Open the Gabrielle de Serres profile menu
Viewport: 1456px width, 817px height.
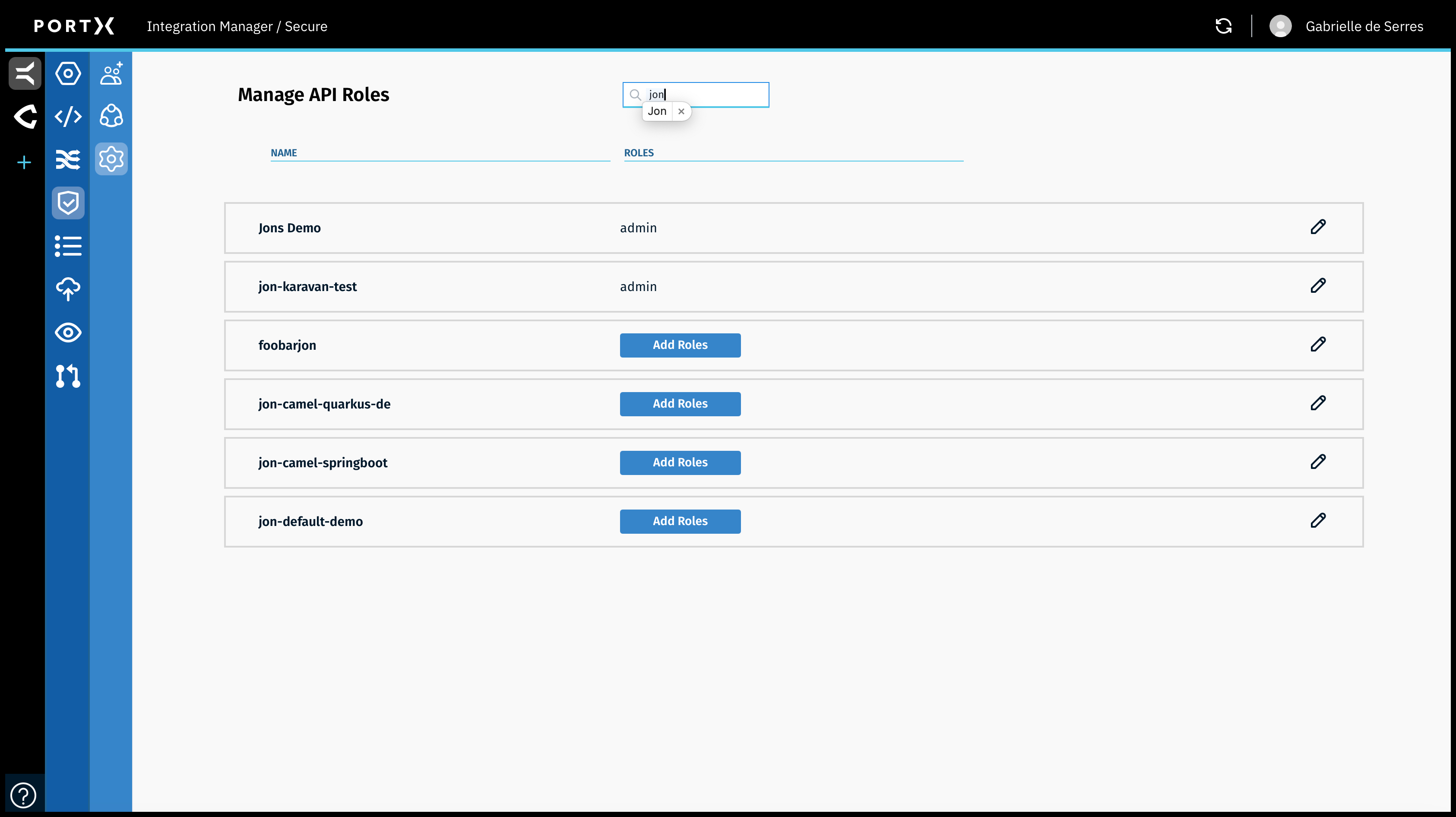[x=1348, y=26]
